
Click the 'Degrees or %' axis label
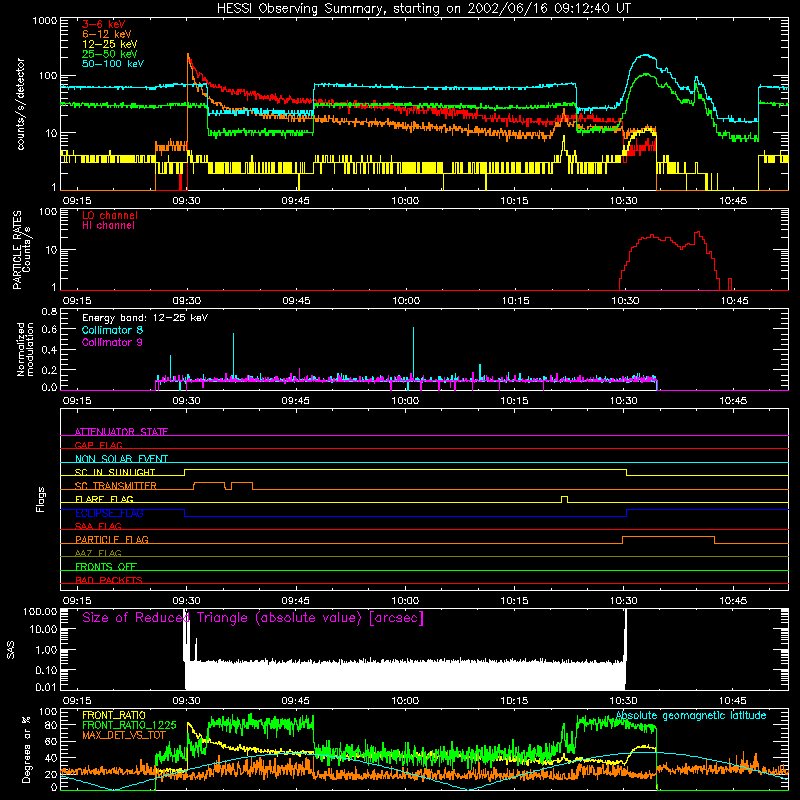click(x=26, y=749)
